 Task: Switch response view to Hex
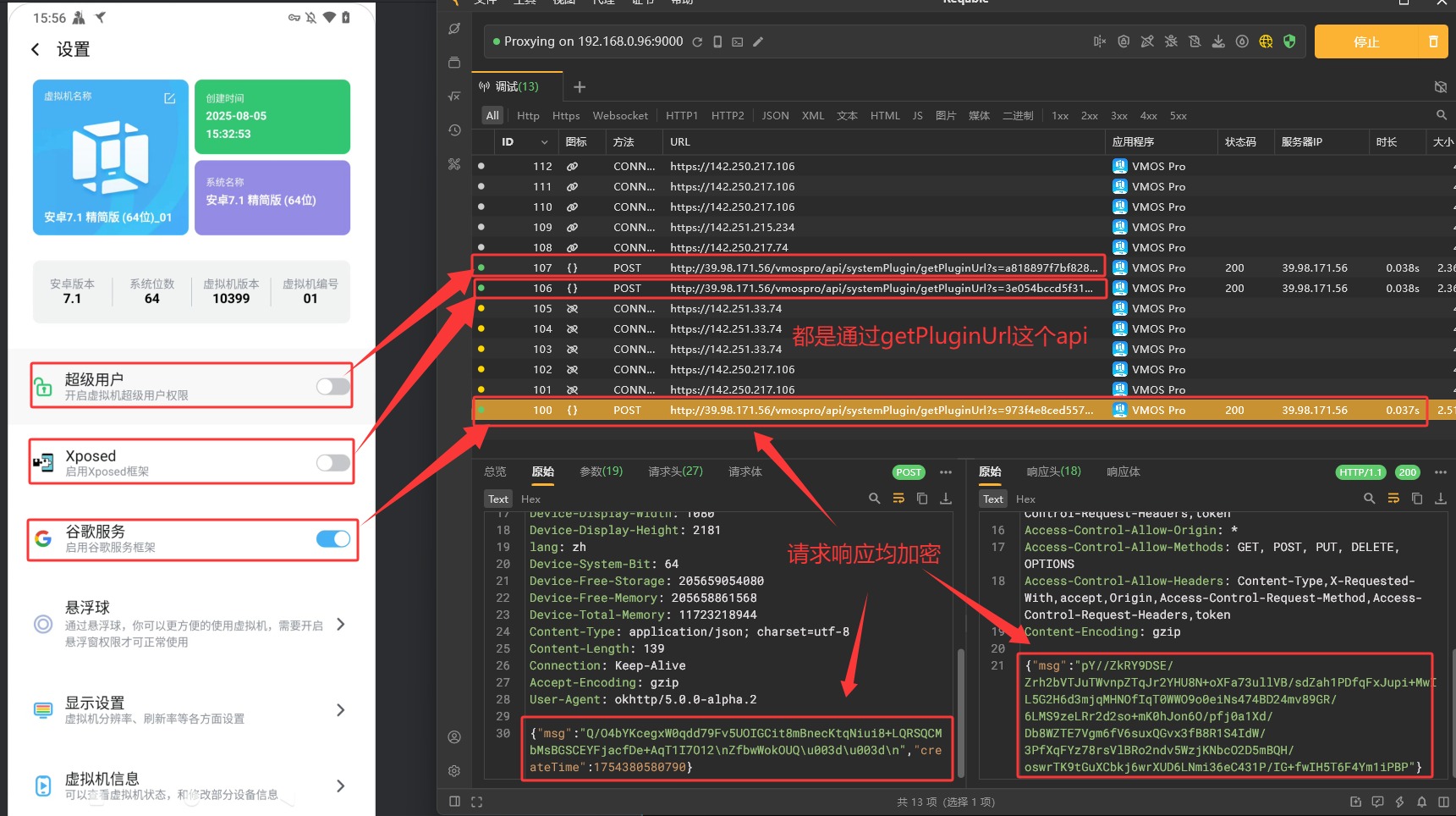click(1025, 499)
